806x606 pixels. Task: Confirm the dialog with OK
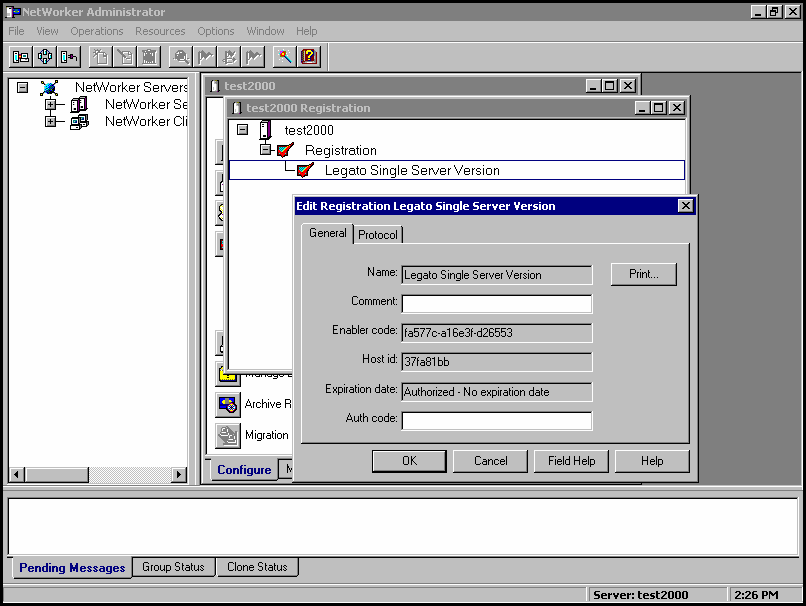(x=409, y=461)
